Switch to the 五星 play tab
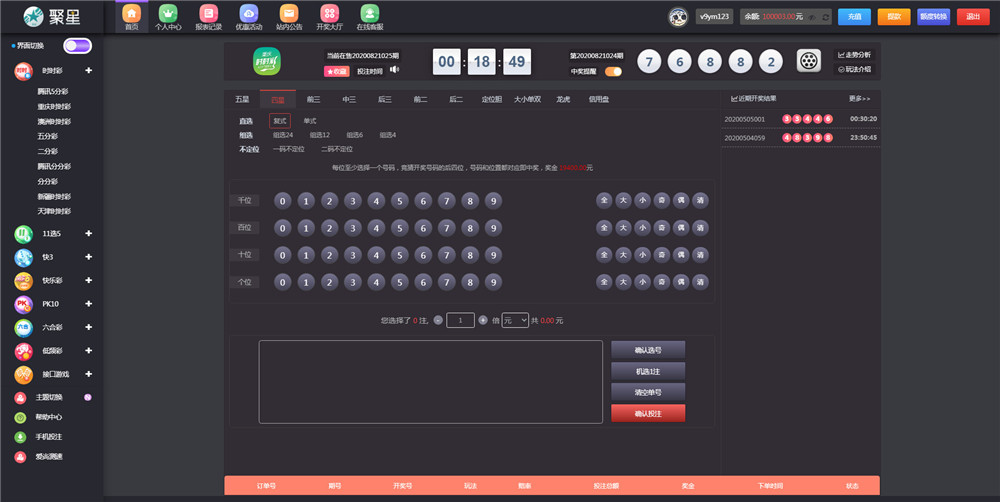The height and width of the screenshot is (502, 1000). click(x=242, y=99)
